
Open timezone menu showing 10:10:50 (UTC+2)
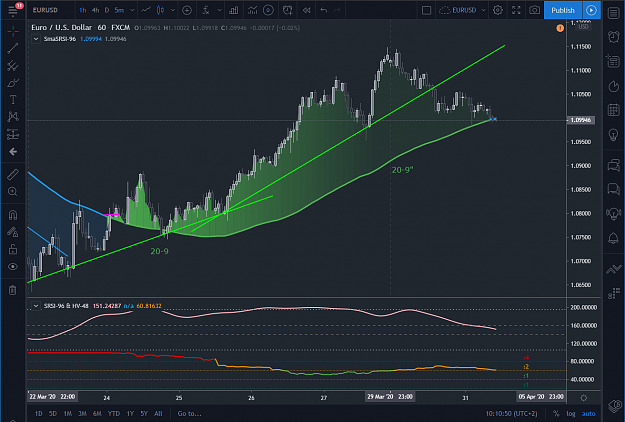(x=511, y=413)
